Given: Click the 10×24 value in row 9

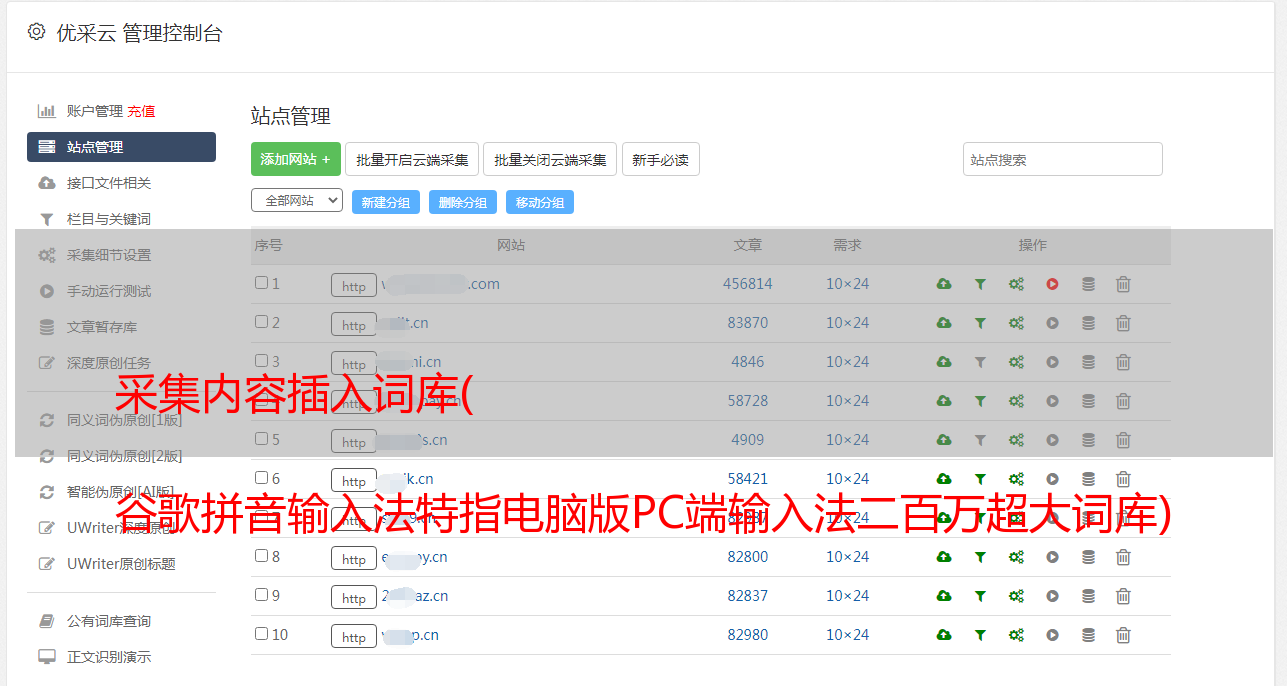Looking at the screenshot, I should coord(848,596).
